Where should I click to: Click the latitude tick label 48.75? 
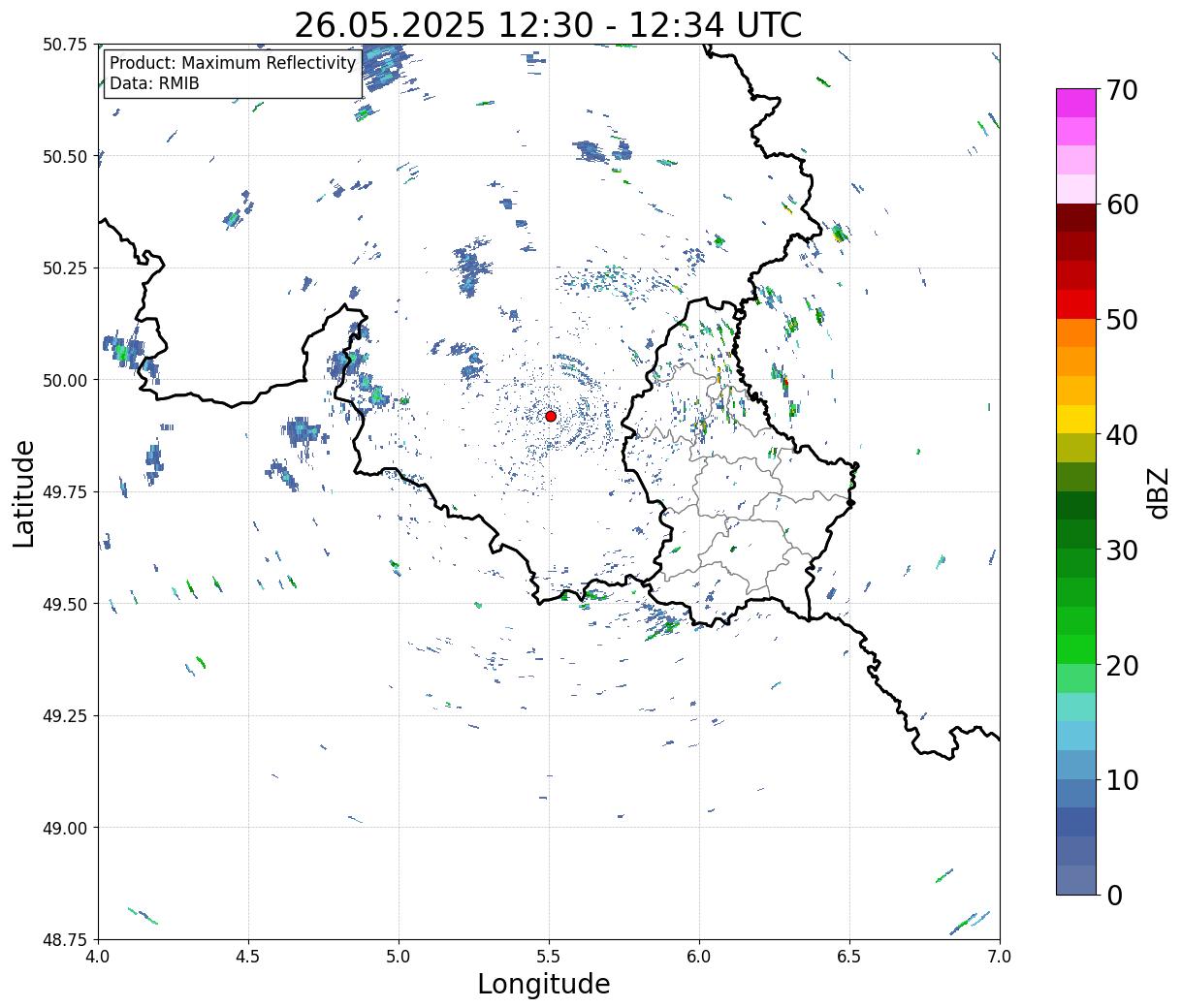(x=65, y=939)
